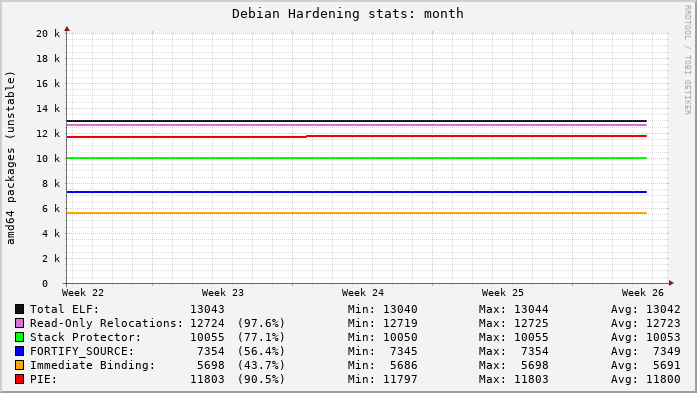This screenshot has width=697, height=393.
Task: Click the '6 k' y-axis label
Action: (51, 209)
